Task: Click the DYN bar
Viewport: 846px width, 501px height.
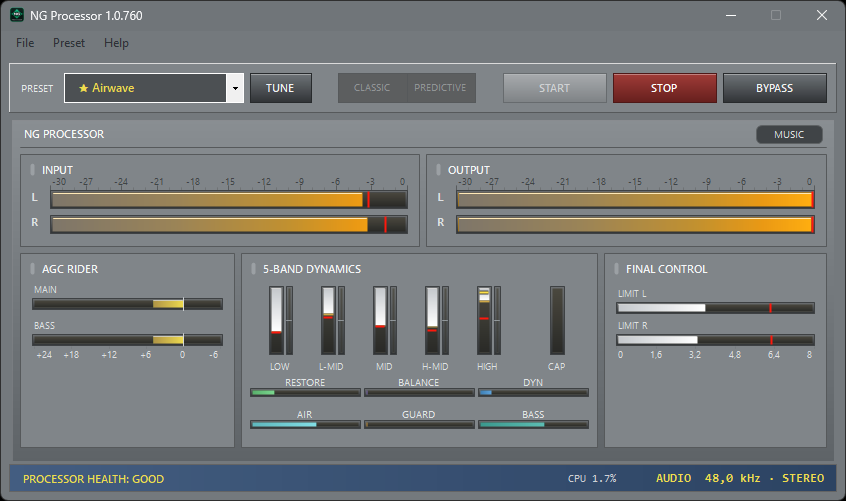Action: [x=533, y=393]
